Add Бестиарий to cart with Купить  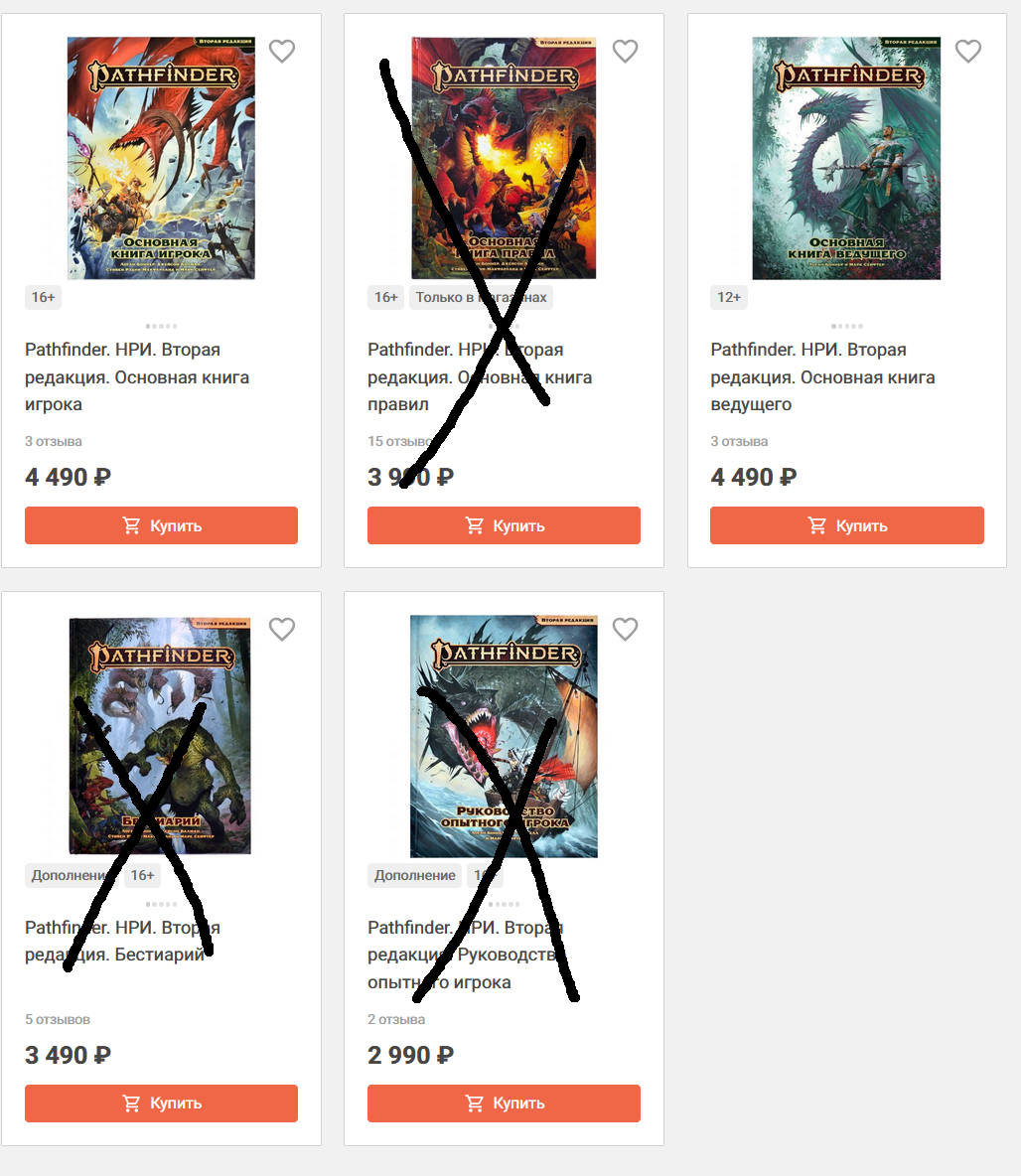(x=161, y=1103)
